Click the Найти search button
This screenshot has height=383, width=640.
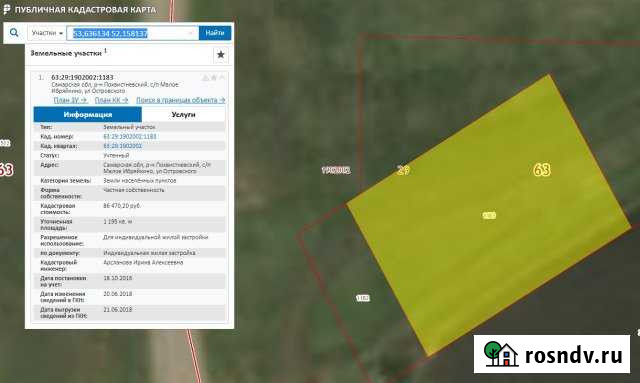click(215, 33)
